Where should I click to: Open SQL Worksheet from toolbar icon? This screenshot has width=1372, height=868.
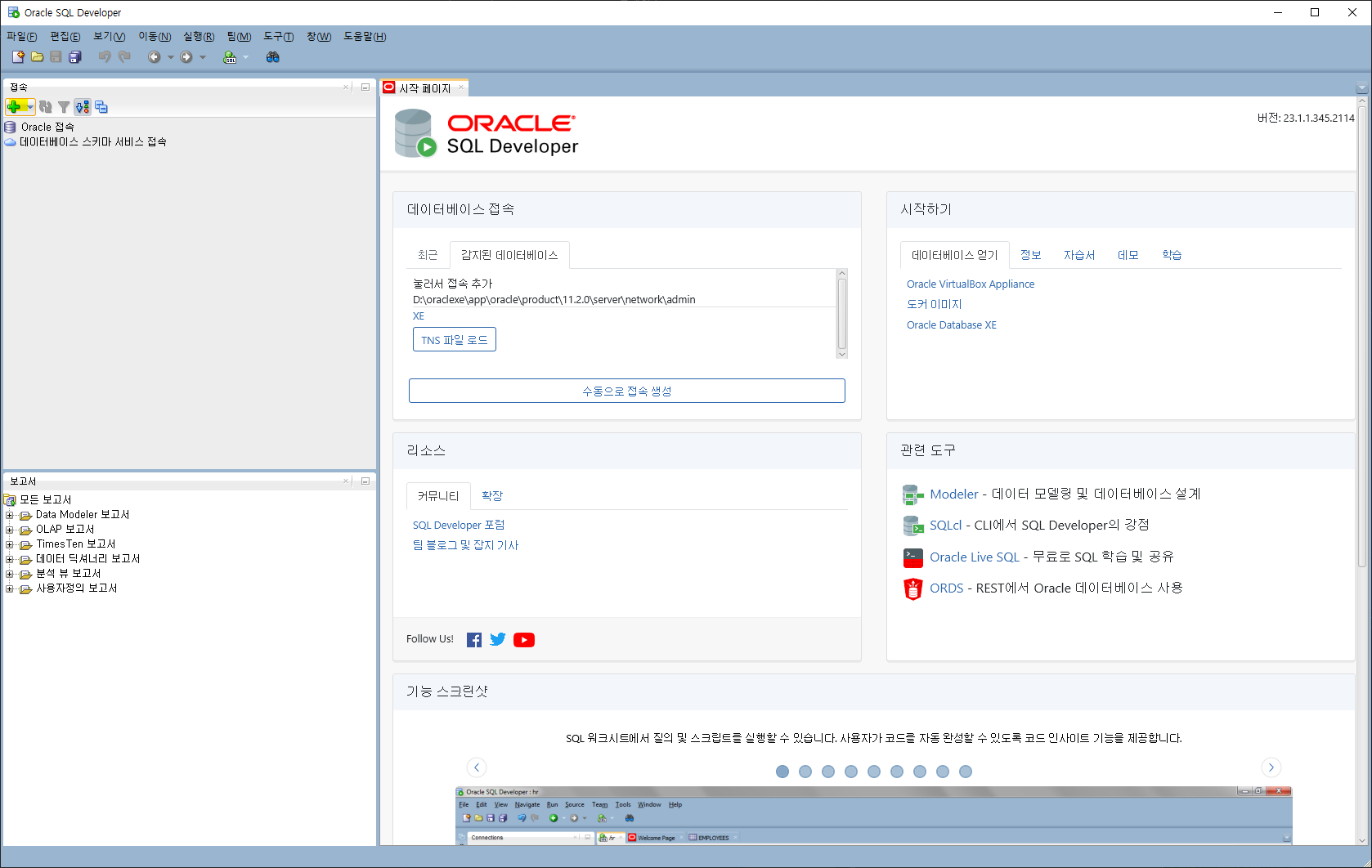(x=231, y=57)
